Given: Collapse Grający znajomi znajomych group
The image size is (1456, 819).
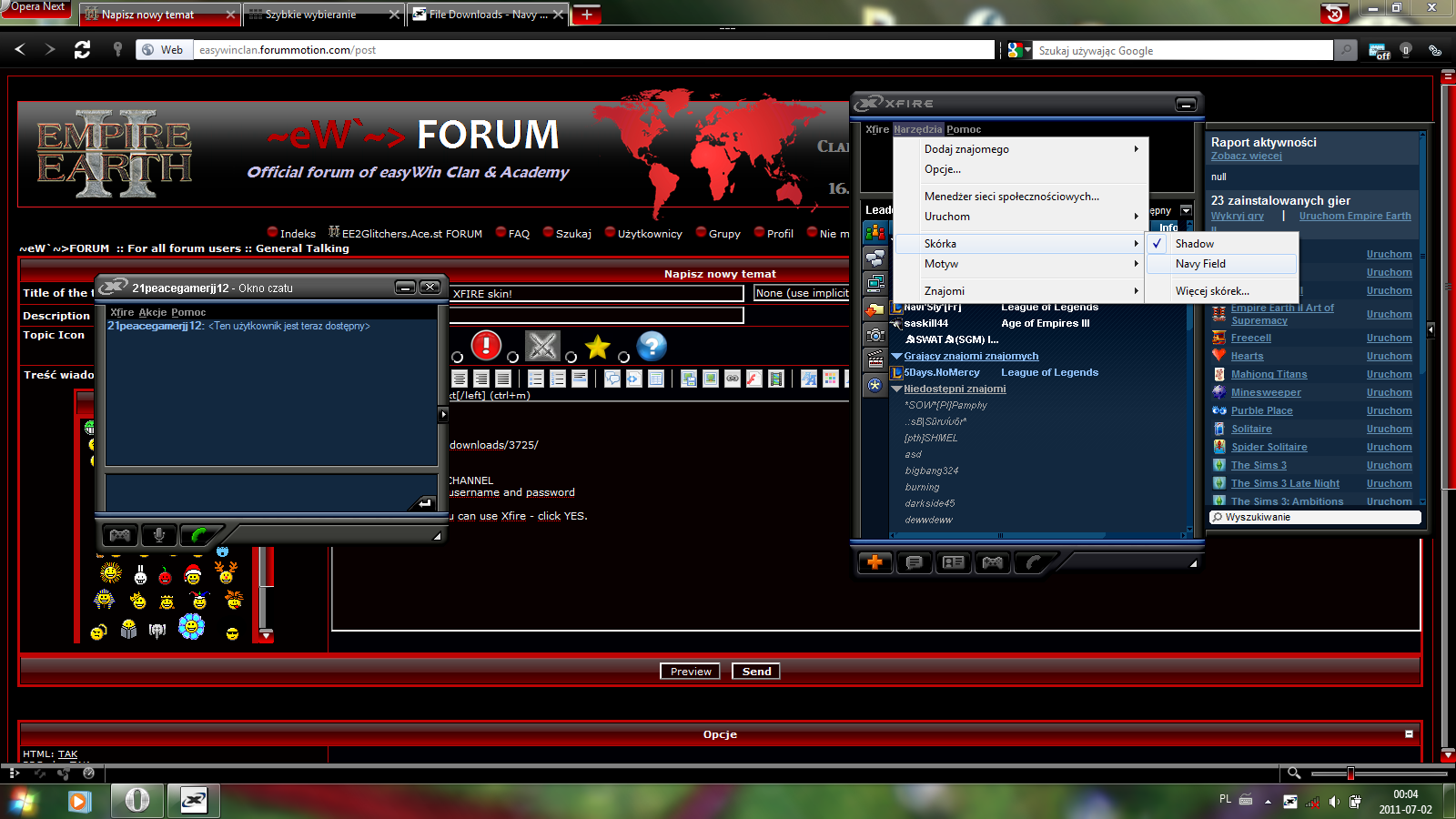Looking at the screenshot, I should [897, 356].
